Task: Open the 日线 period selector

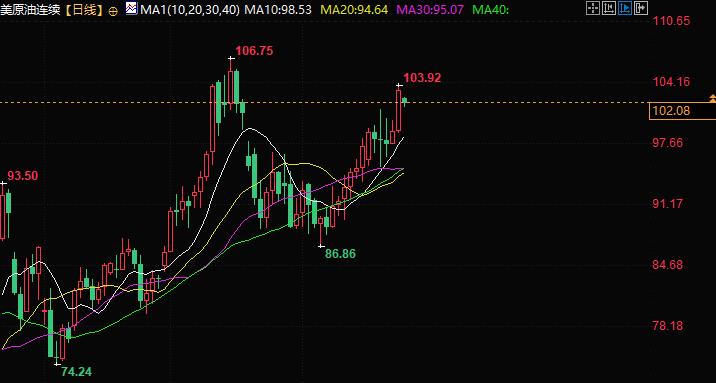Action: point(83,9)
